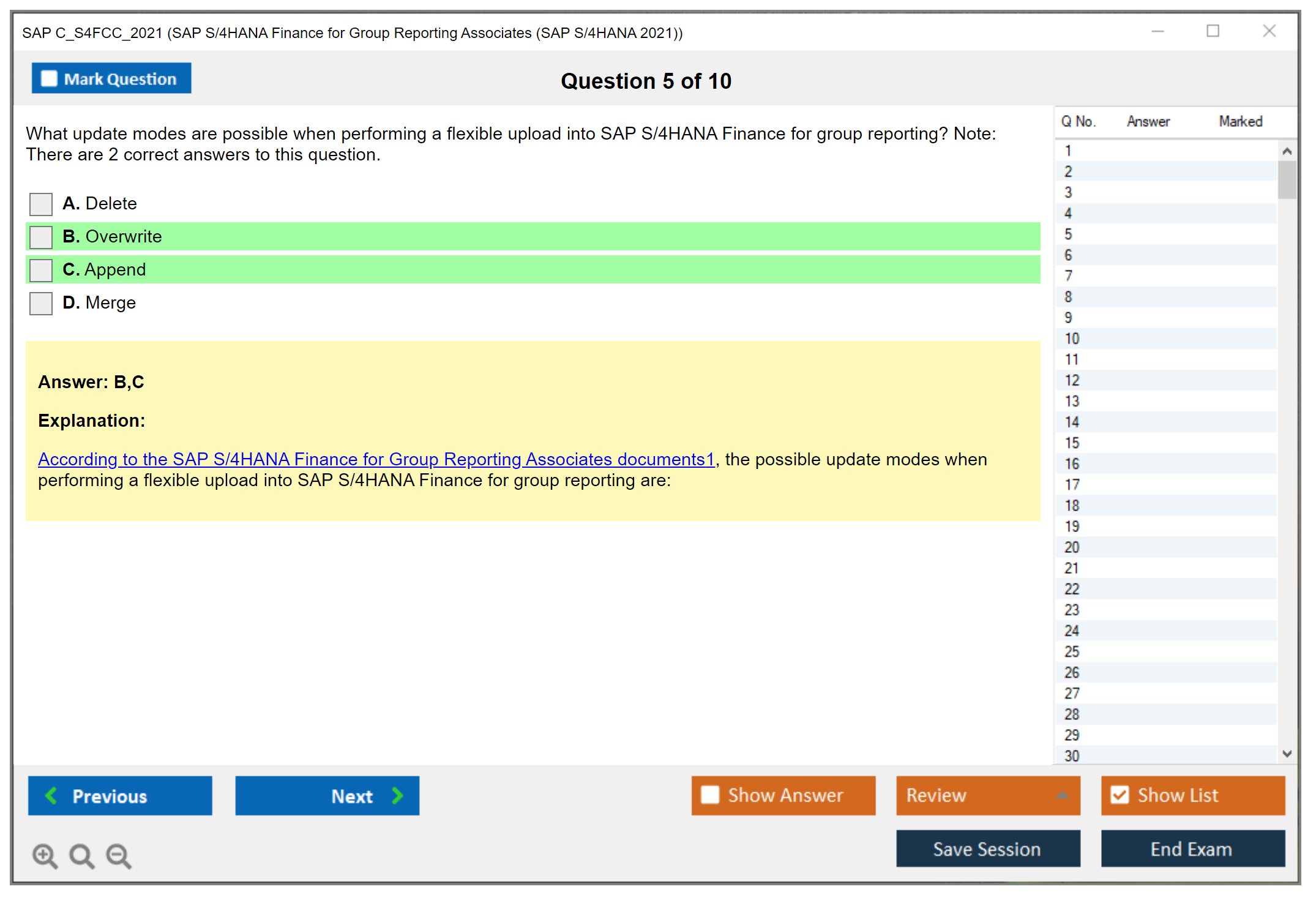1316x900 pixels.
Task: Click the Previous button's left chevron icon
Action: [x=51, y=795]
